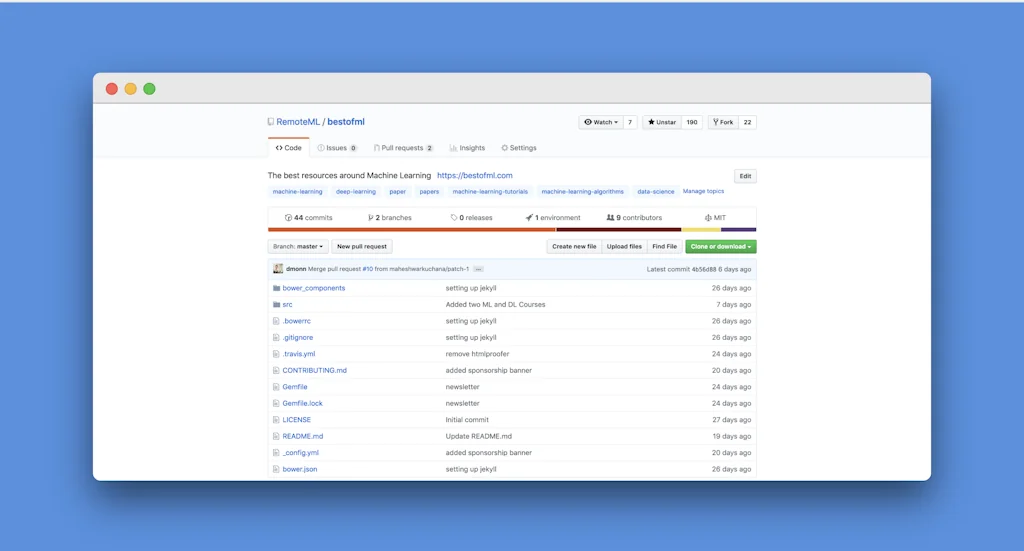The image size is (1024, 551).
Task: Switch to the Settings tab
Action: [x=519, y=148]
